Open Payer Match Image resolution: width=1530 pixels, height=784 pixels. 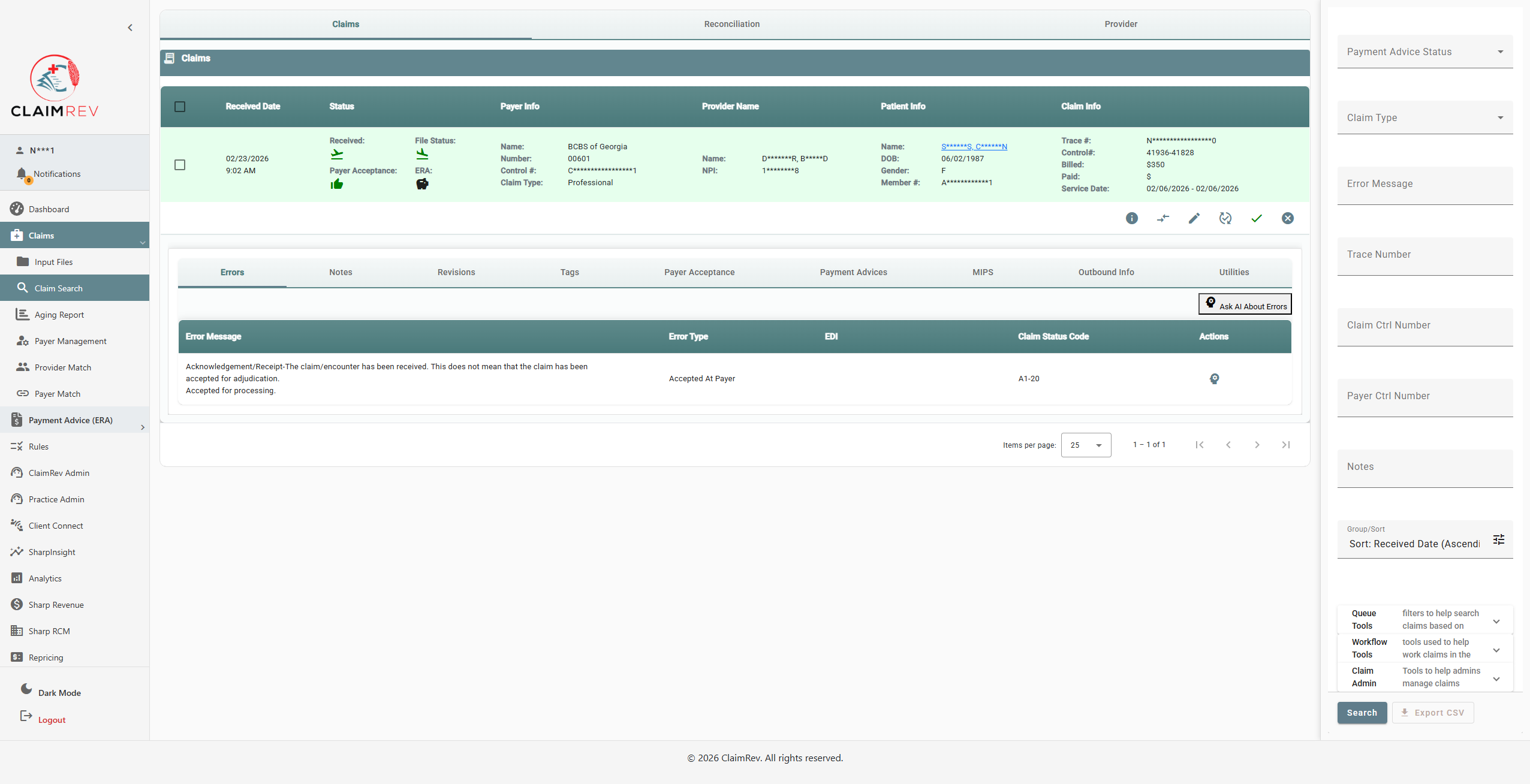74,394
